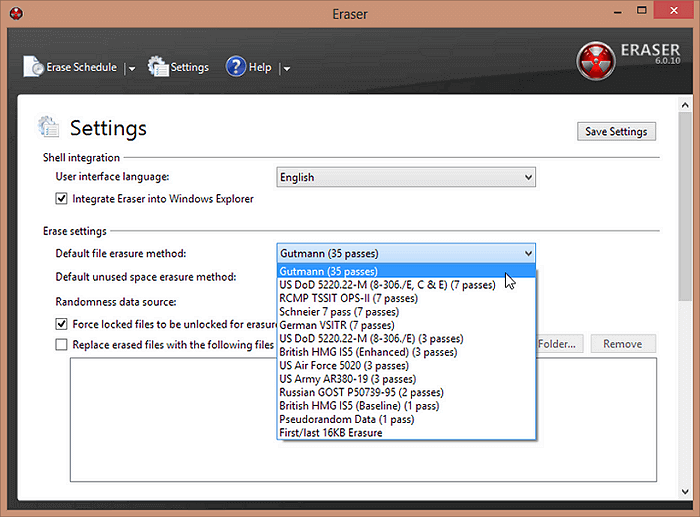Open the Settings gear icon in toolbar

(158, 66)
